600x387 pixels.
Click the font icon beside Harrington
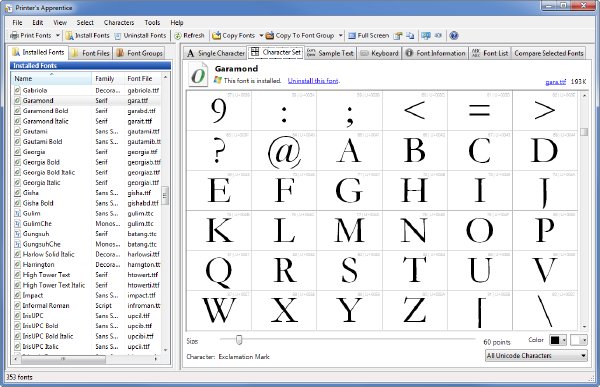pyautogui.click(x=17, y=265)
